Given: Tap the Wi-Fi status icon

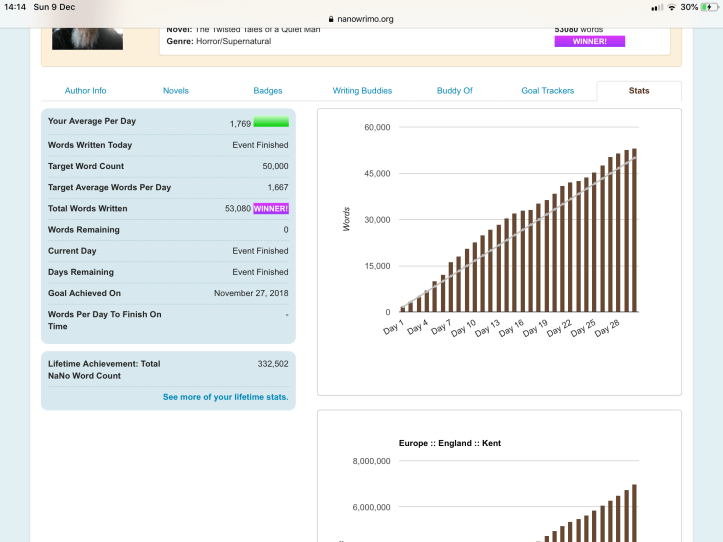Looking at the screenshot, I should point(671,7).
